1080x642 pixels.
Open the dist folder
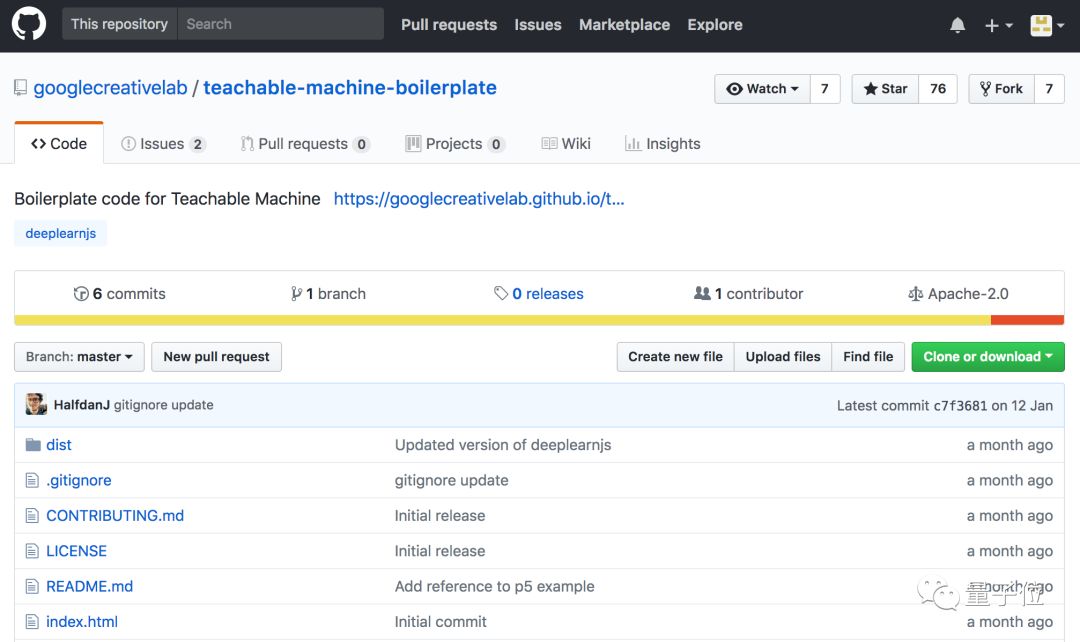pos(59,445)
